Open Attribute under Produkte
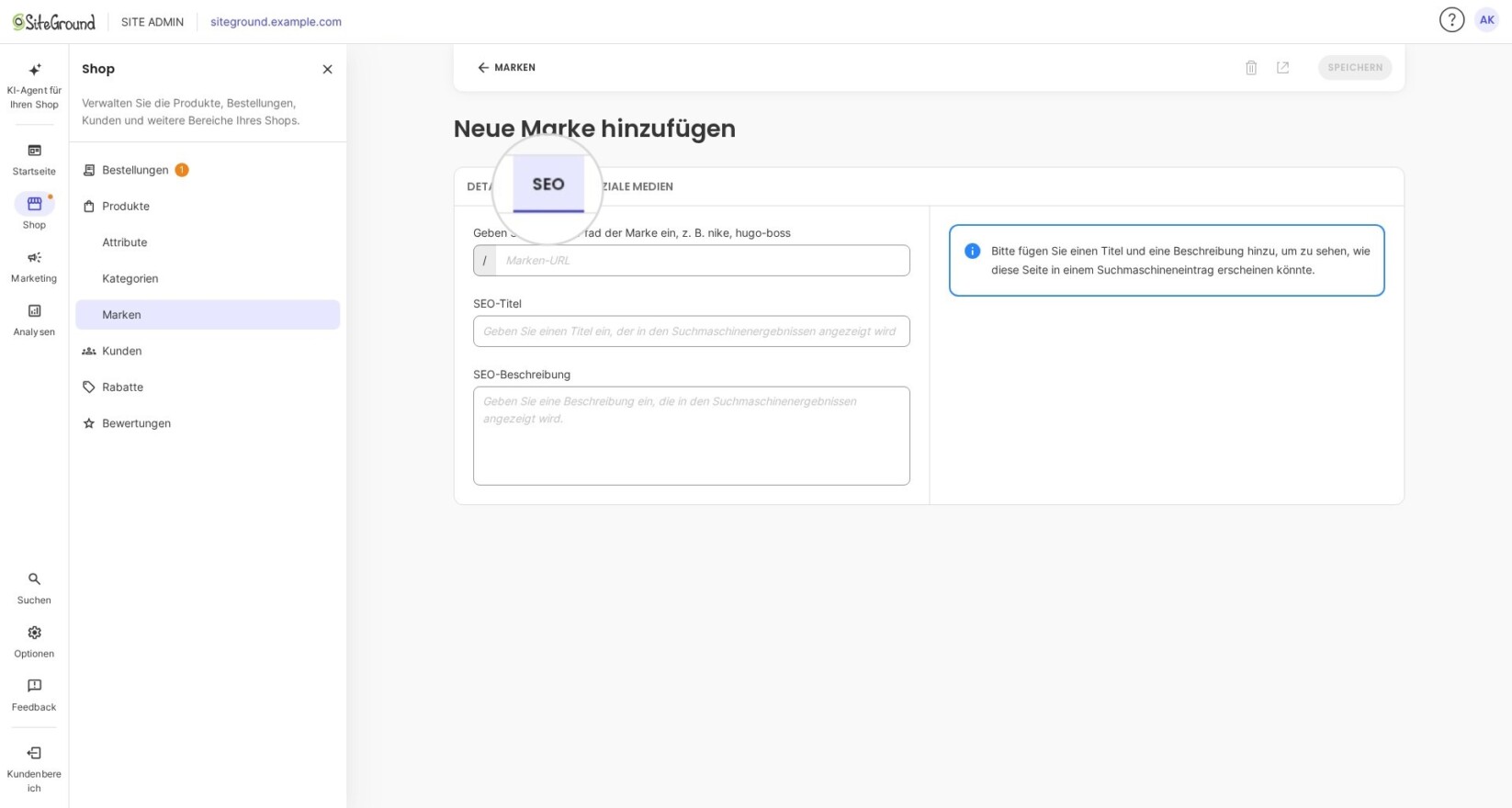 pos(208,242)
